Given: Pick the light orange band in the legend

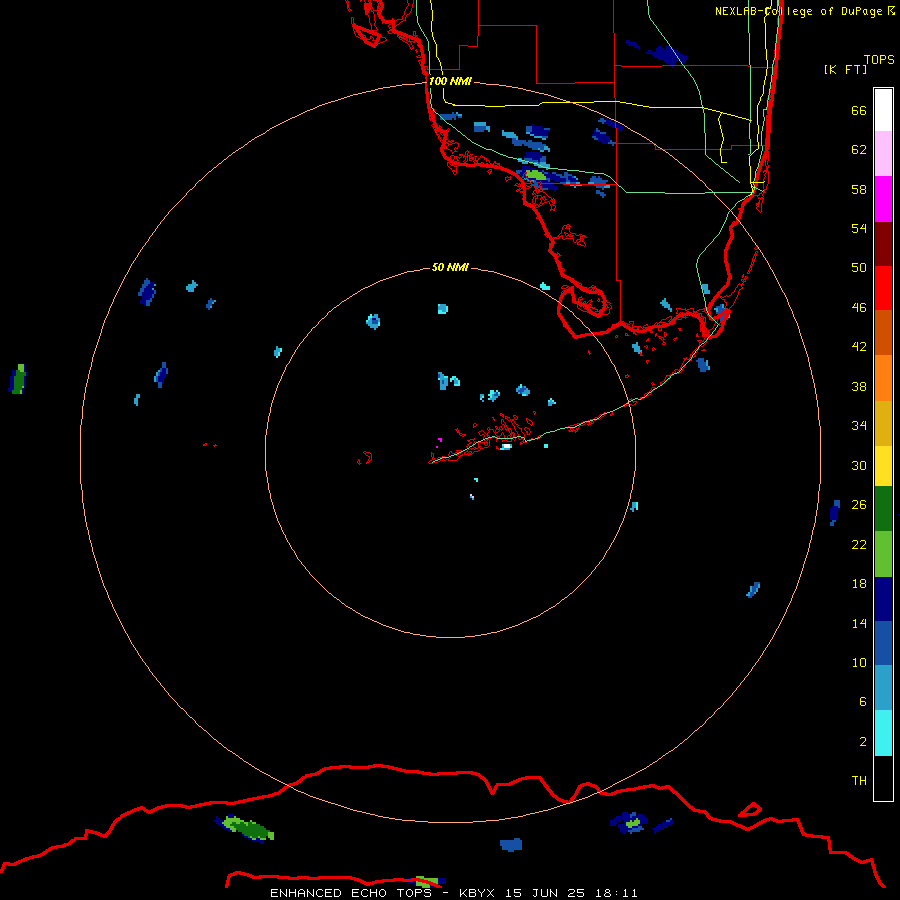Looking at the screenshot, I should [883, 378].
